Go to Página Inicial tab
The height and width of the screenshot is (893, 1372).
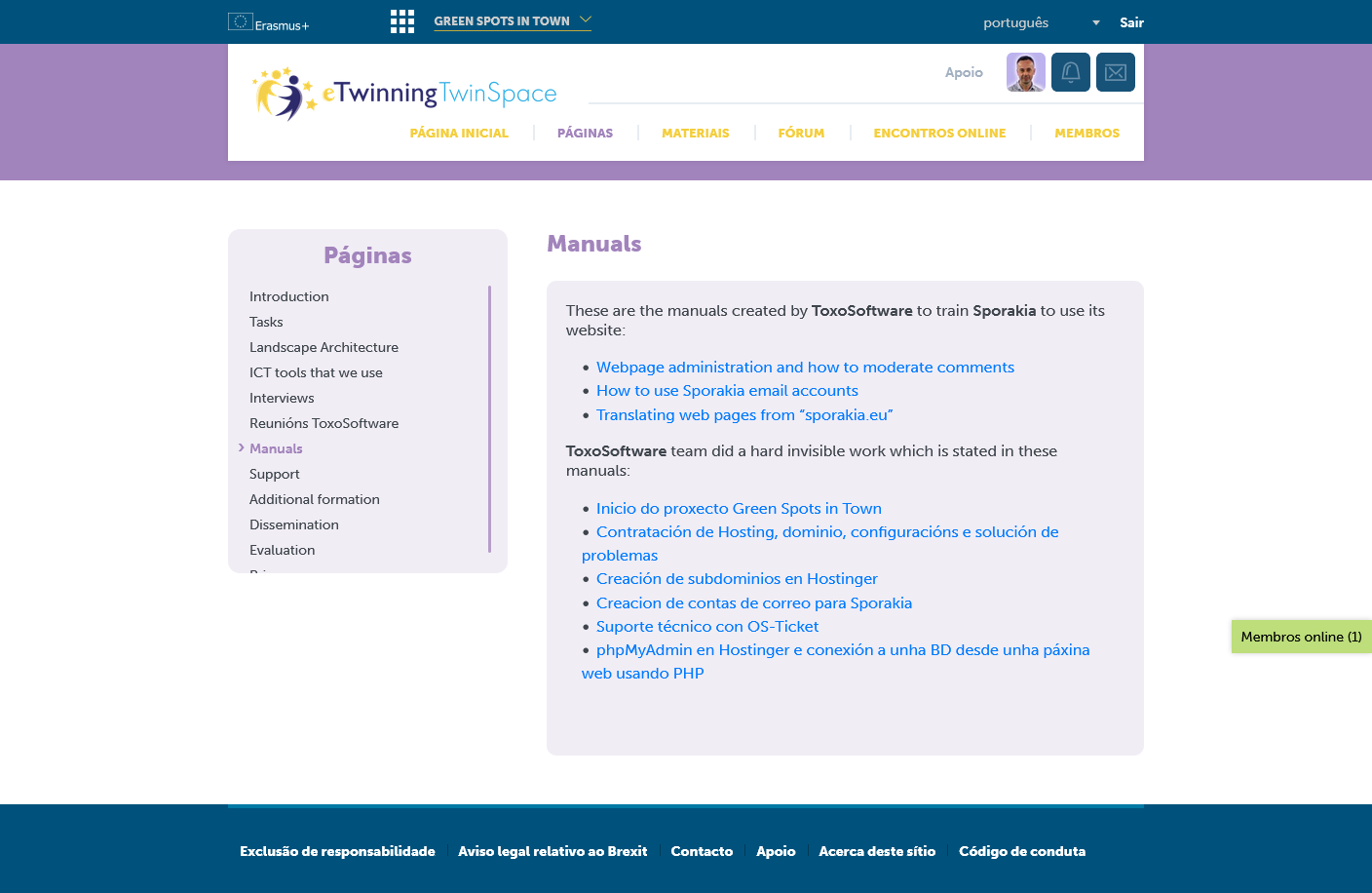(459, 134)
